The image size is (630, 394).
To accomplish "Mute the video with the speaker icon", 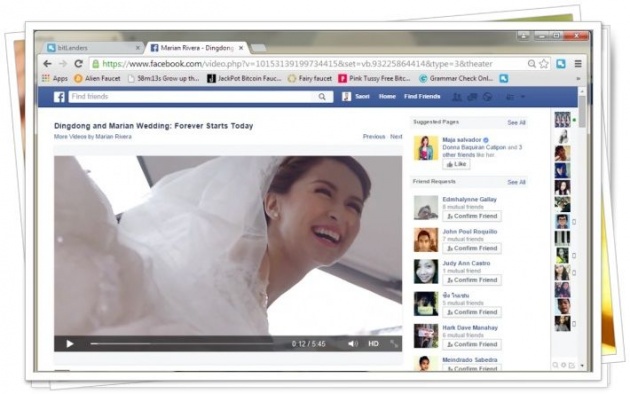I will click(352, 344).
